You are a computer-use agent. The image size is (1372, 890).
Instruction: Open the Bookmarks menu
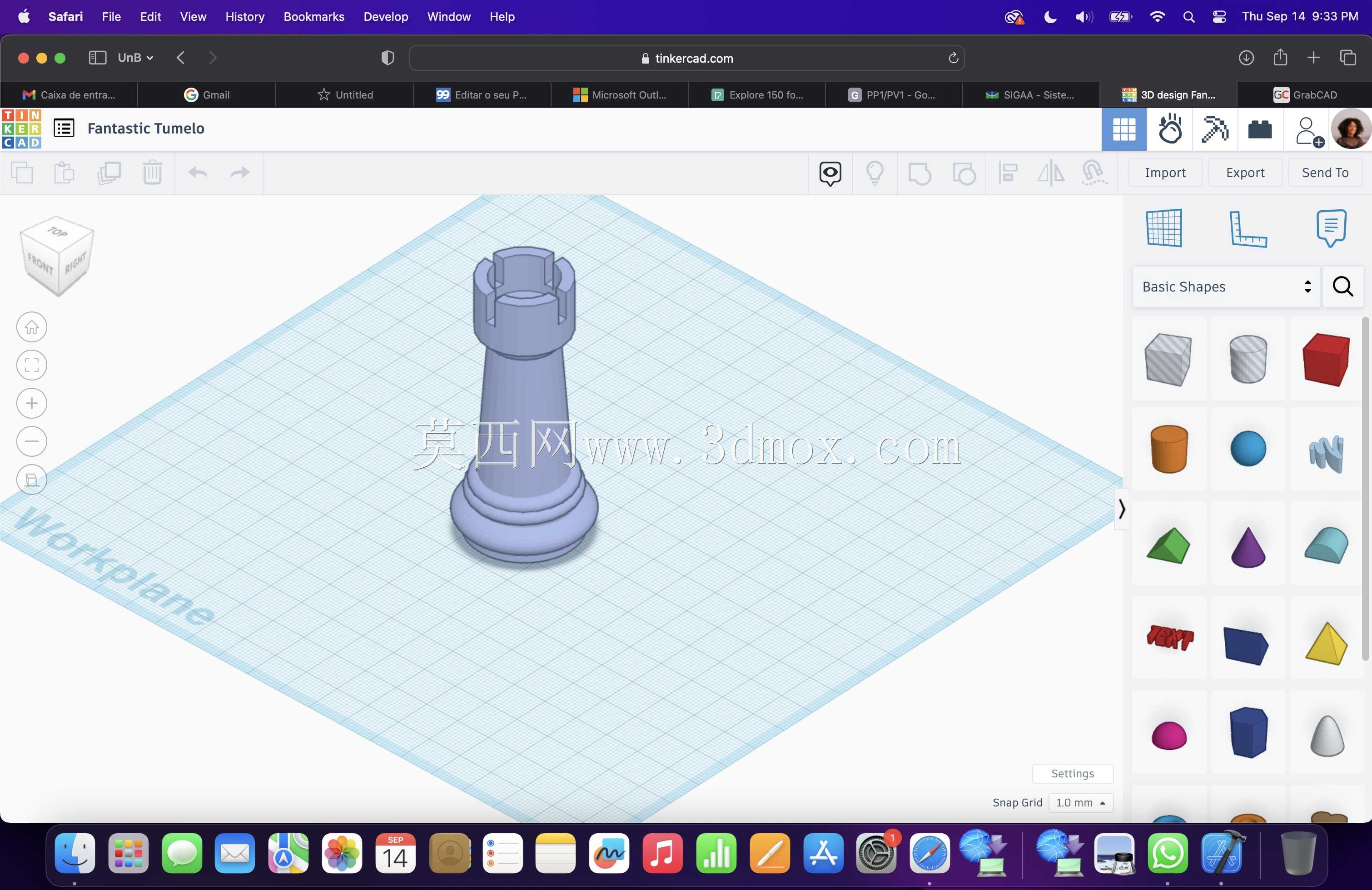coord(313,17)
